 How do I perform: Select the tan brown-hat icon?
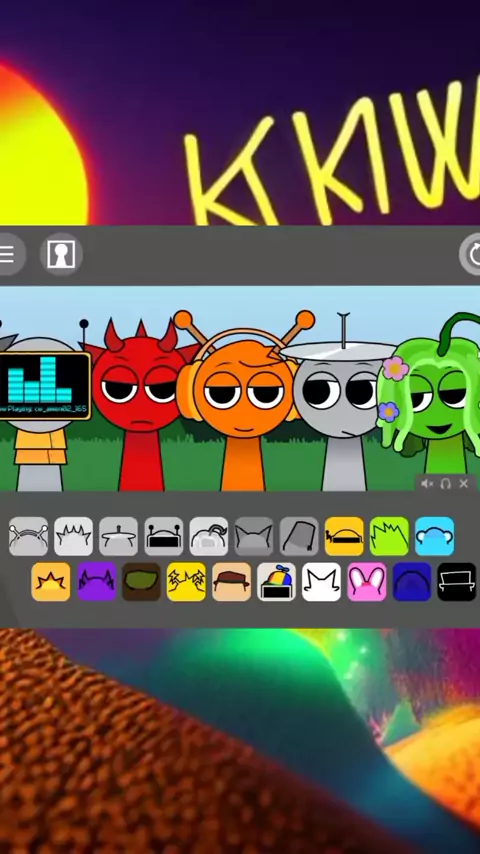tap(232, 582)
